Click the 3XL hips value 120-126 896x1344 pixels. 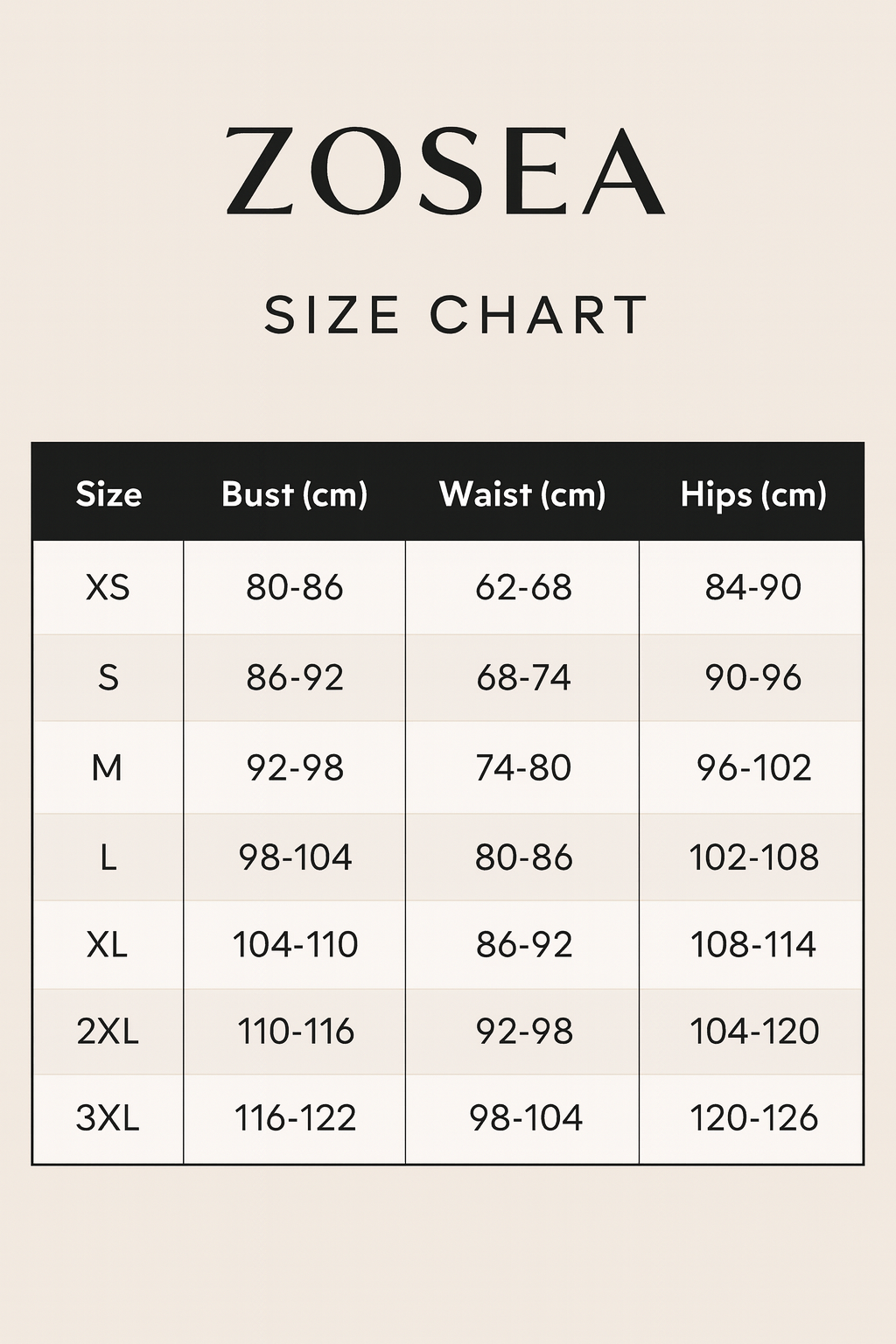pos(753,1118)
